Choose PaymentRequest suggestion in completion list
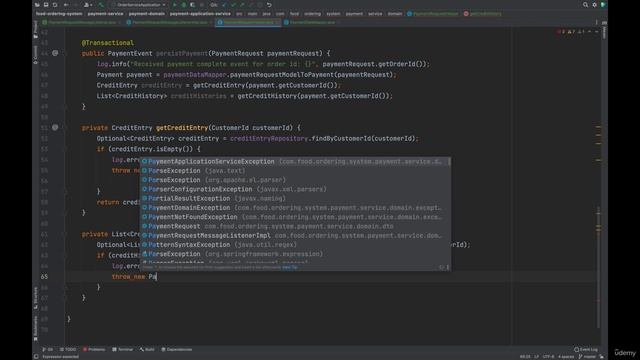 pos(296,226)
